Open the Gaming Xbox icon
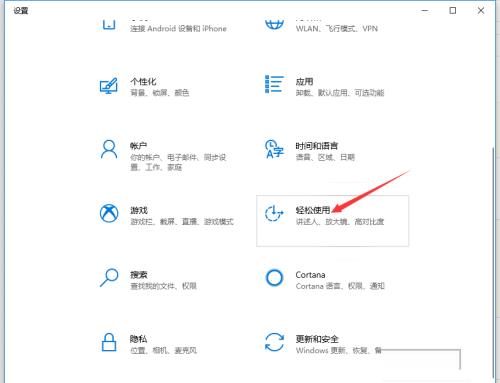The image size is (500, 383). [x=109, y=213]
